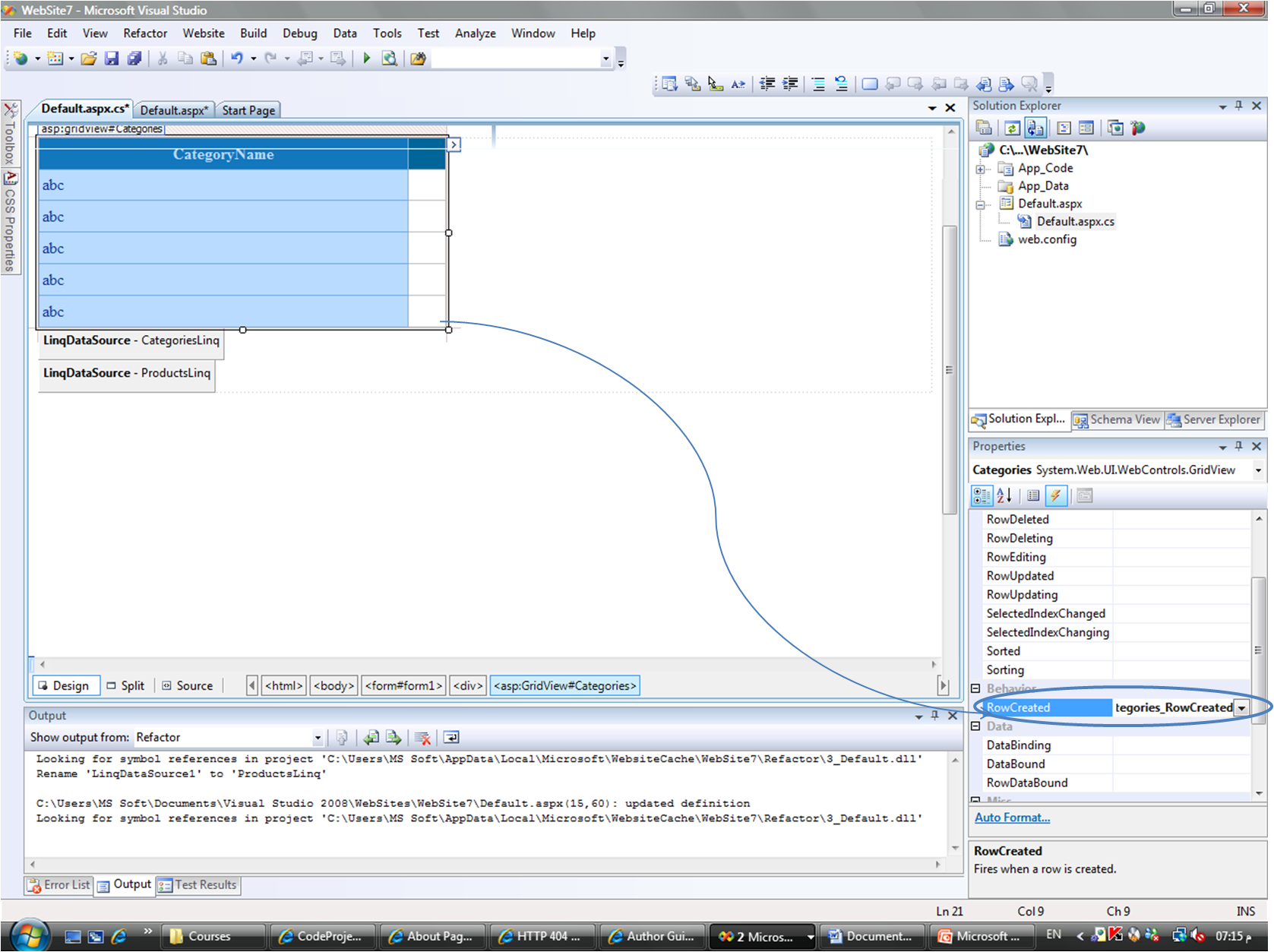Click the Copy icon in toolbar
This screenshot has width=1274, height=952.
185,59
